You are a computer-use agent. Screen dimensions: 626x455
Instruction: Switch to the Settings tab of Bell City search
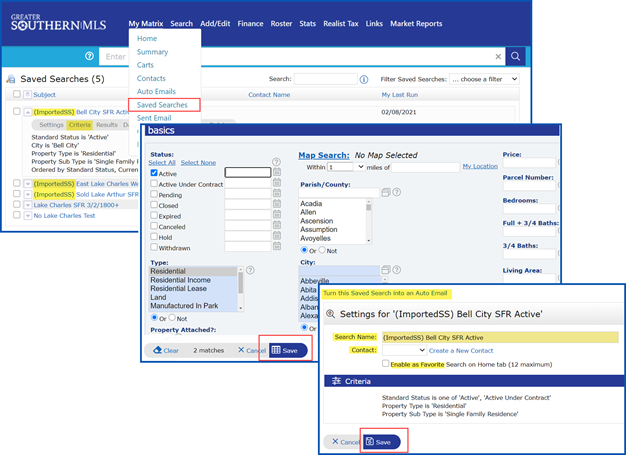[x=51, y=125]
